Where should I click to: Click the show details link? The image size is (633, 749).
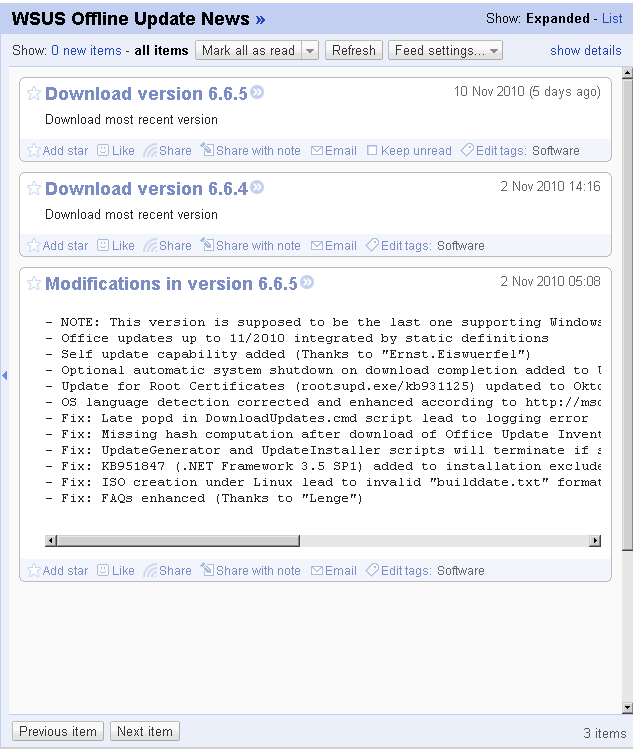[x=585, y=51]
